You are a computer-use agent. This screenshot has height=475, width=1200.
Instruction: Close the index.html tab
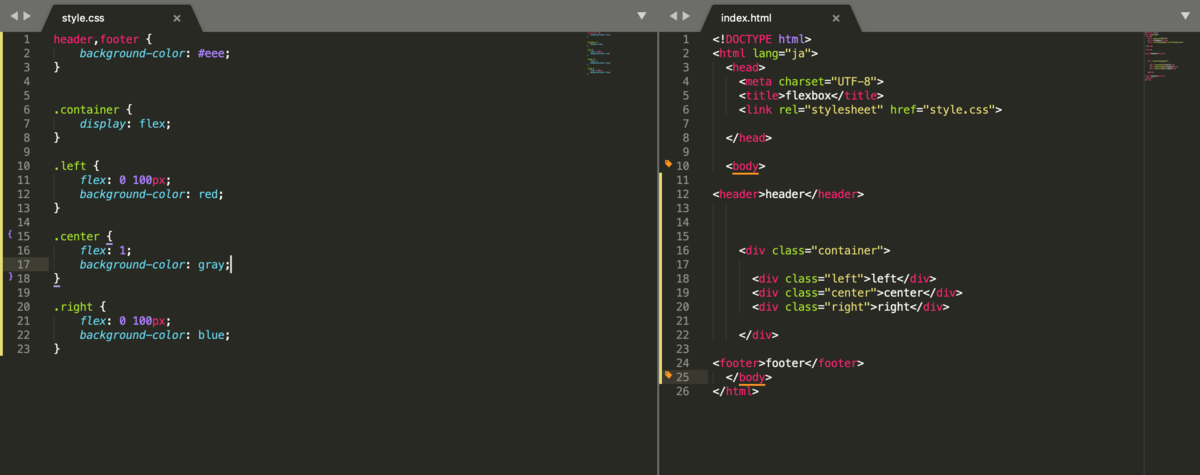[x=836, y=18]
